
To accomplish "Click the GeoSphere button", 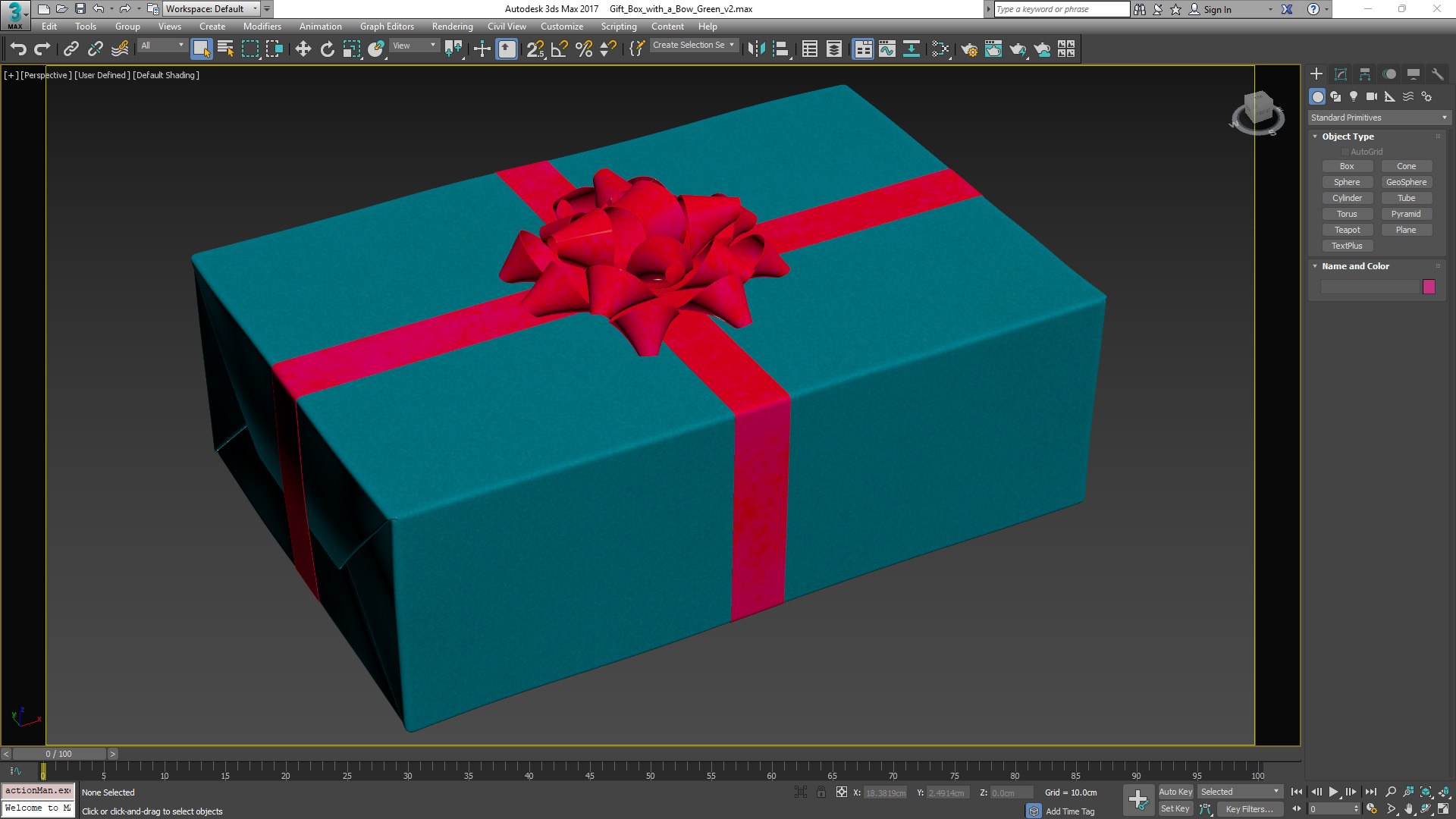I will [x=1406, y=182].
